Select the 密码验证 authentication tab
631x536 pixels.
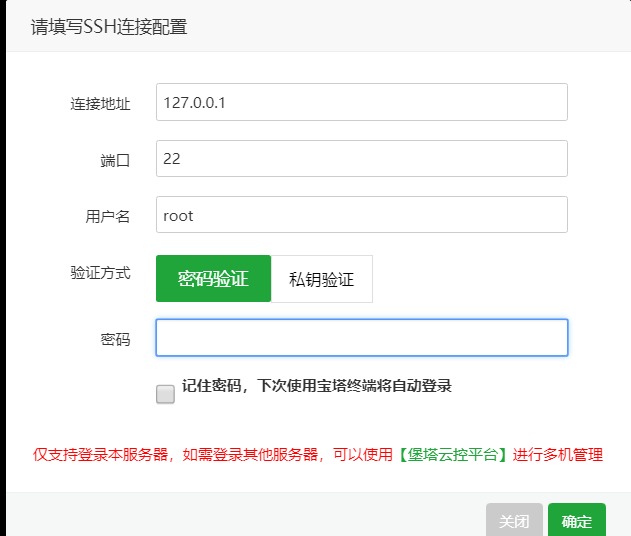pos(213,278)
